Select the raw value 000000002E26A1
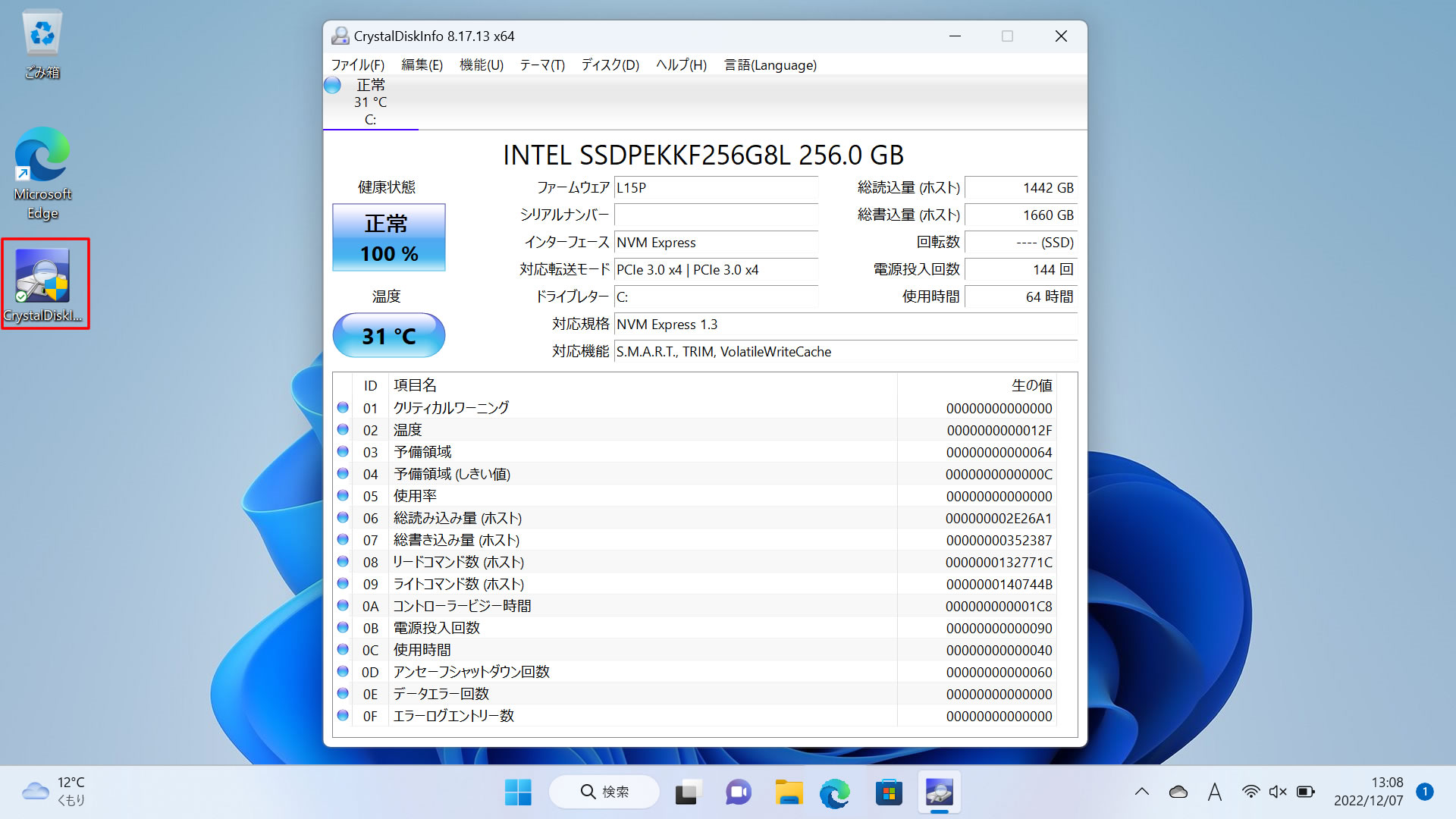Image resolution: width=1456 pixels, height=819 pixels. [999, 518]
